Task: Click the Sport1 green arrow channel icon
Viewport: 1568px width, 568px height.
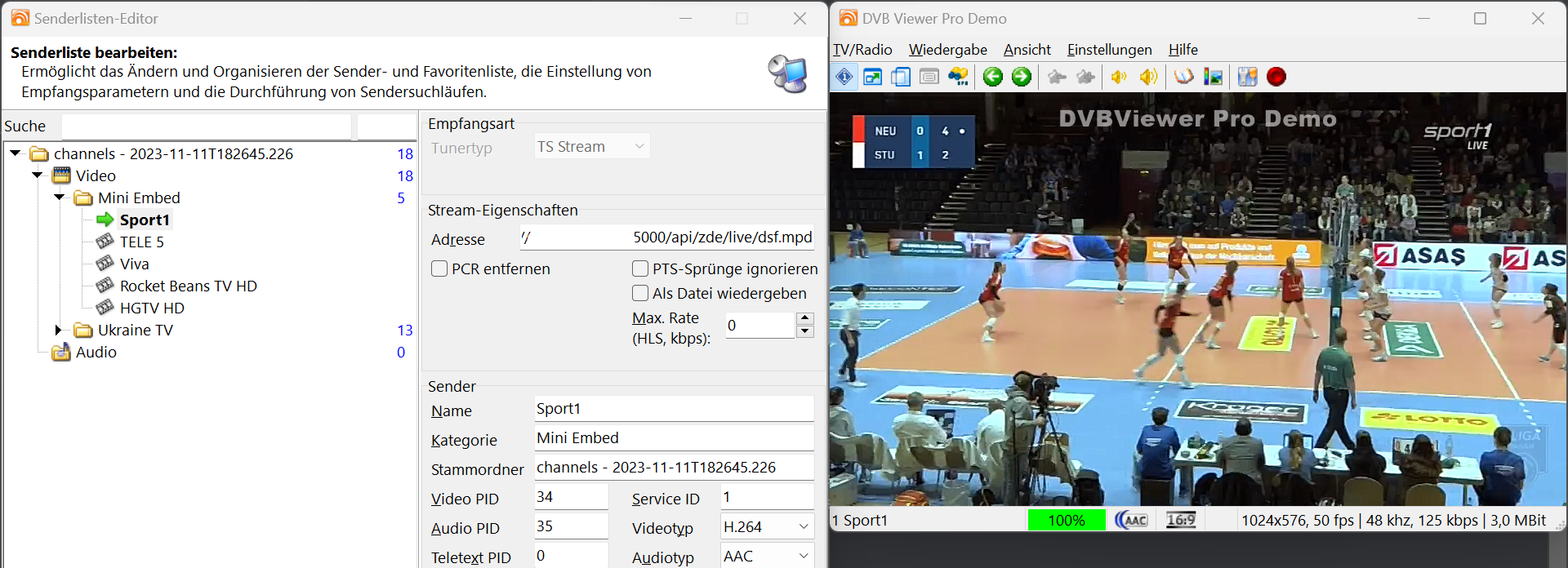Action: (x=105, y=220)
